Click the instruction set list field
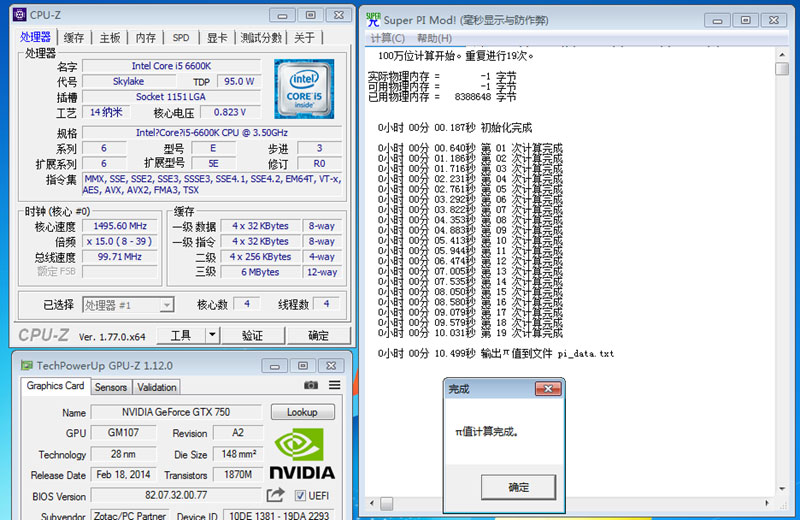800x520 pixels. pos(212,184)
